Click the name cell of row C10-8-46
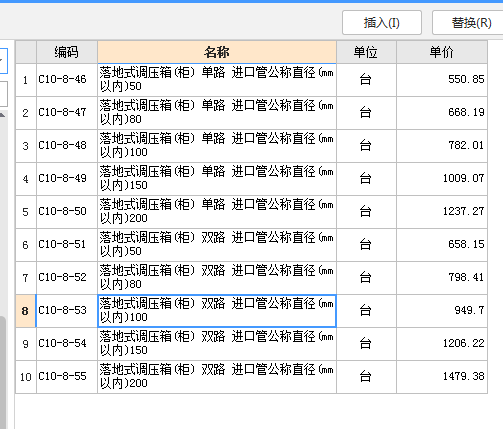 tap(217, 80)
